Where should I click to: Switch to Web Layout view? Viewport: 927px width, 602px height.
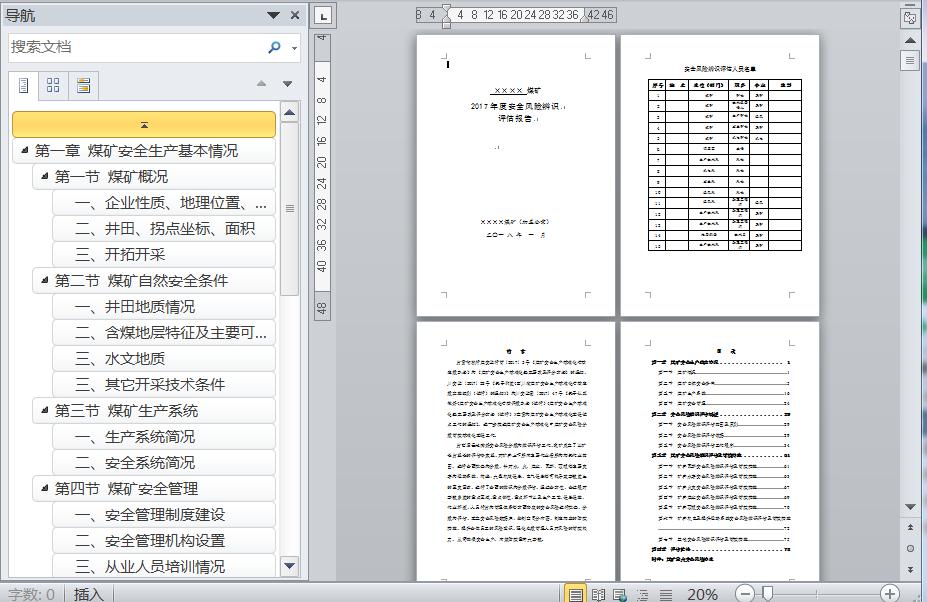(620, 594)
